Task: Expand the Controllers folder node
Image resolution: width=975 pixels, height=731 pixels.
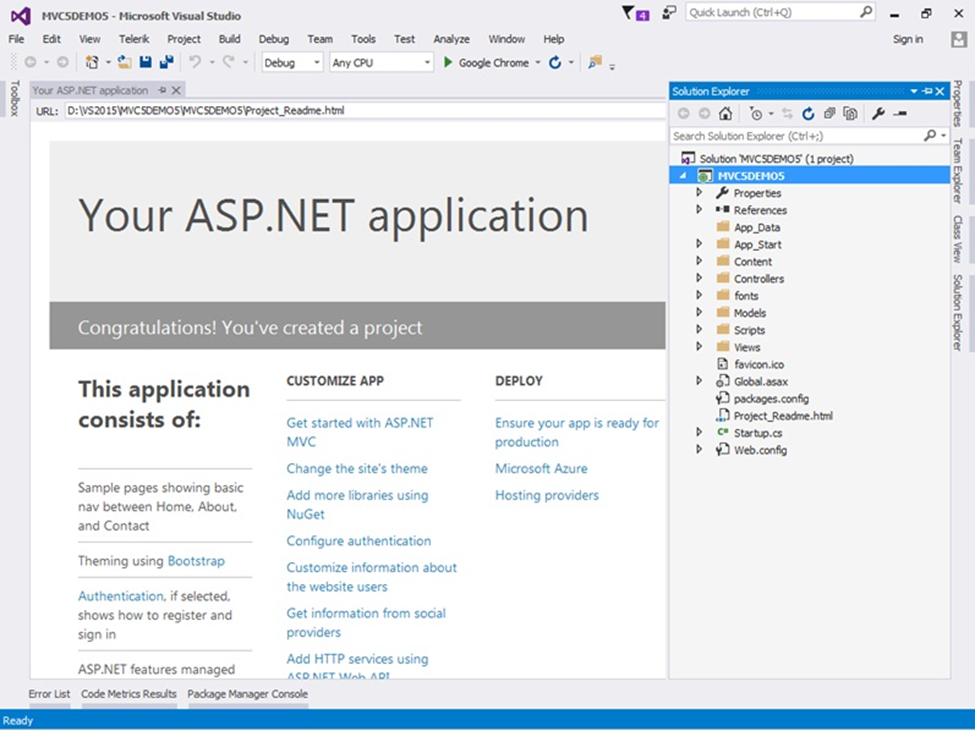Action: click(x=700, y=279)
